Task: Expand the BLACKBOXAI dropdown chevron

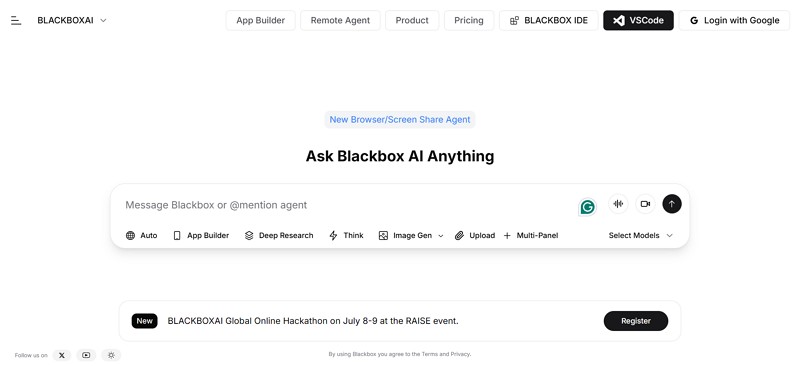Action: [x=103, y=20]
